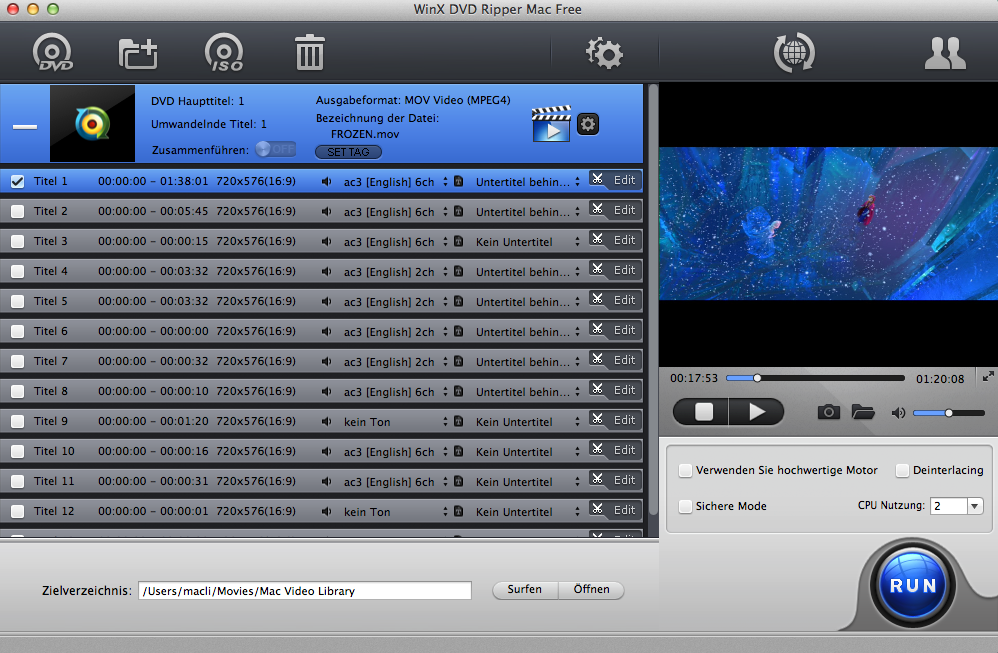Image resolution: width=998 pixels, height=653 pixels.
Task: Enable the Deinterlacing checkbox
Action: click(x=902, y=470)
